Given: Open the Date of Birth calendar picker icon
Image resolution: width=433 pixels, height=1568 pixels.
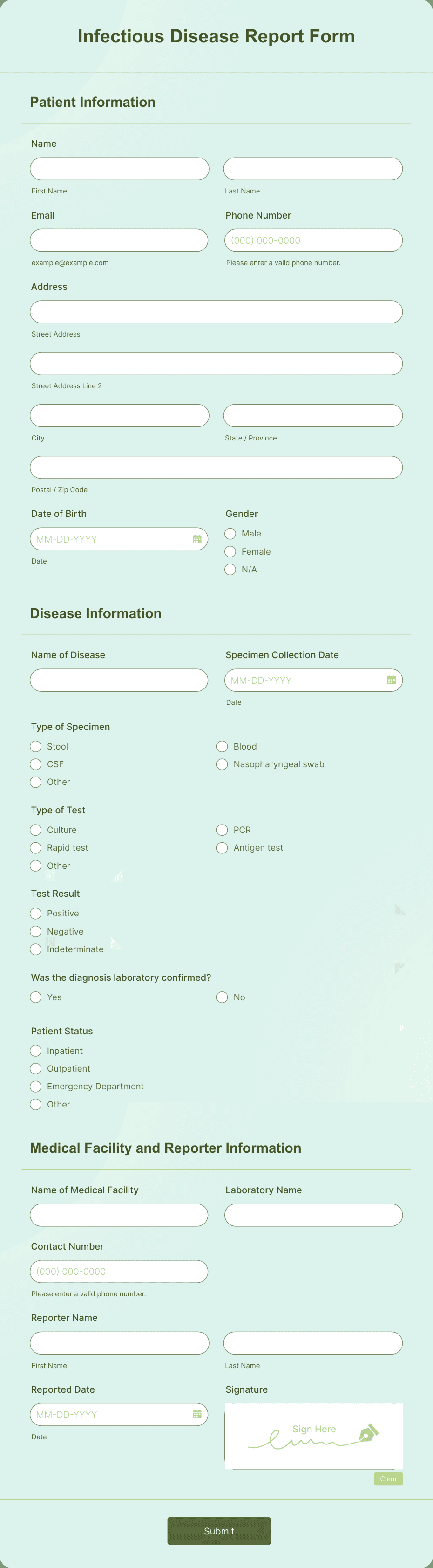Looking at the screenshot, I should pyautogui.click(x=197, y=539).
